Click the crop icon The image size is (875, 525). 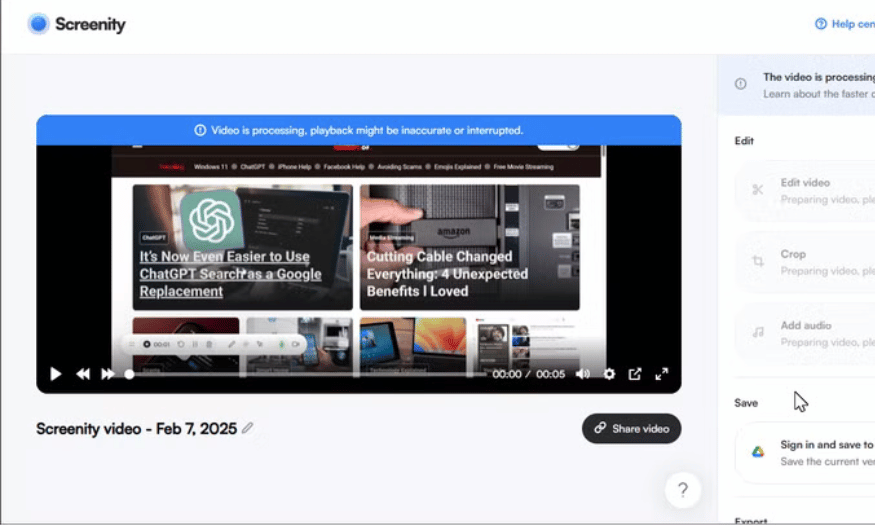click(x=758, y=261)
